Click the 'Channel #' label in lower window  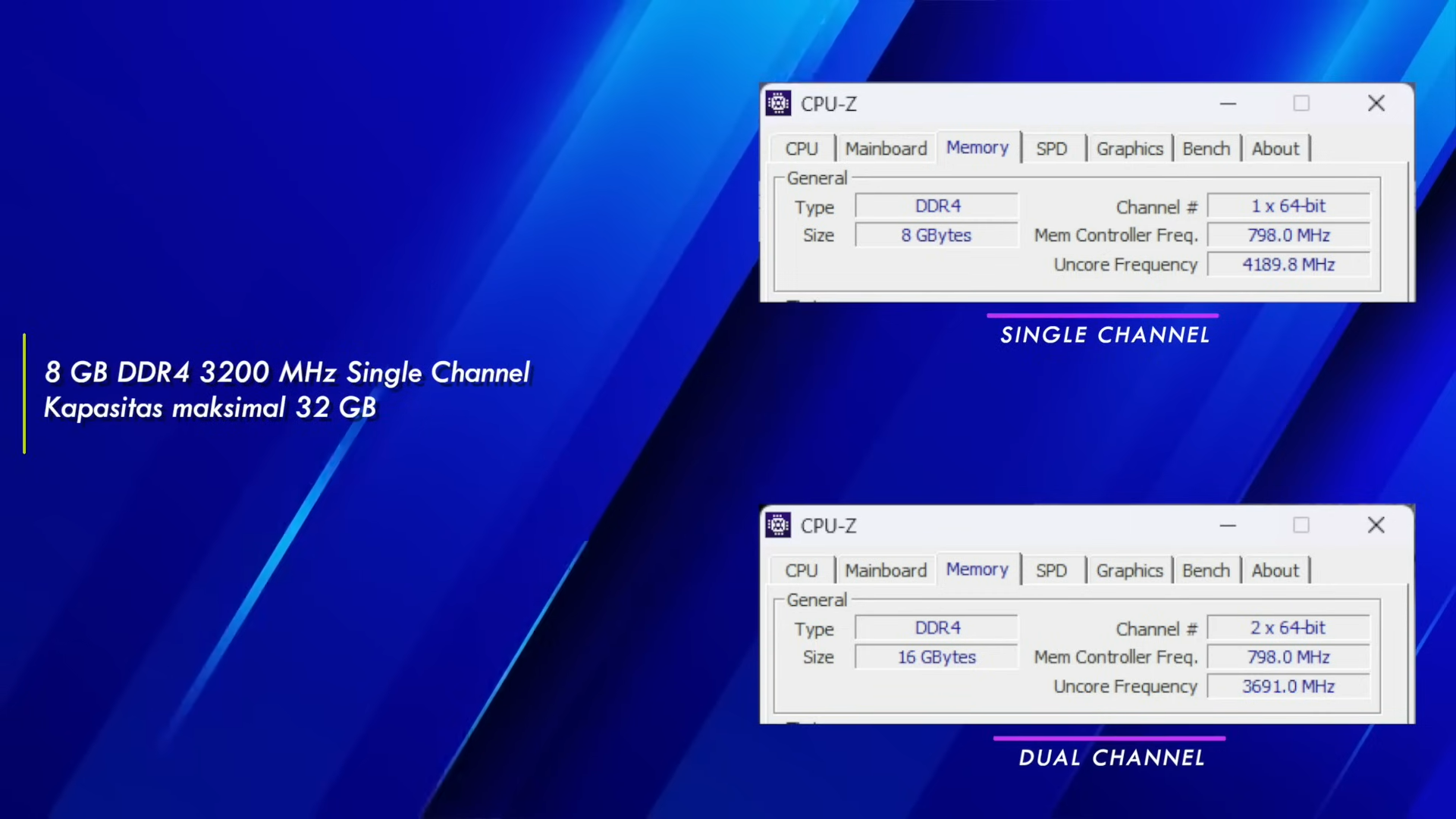(x=1156, y=629)
